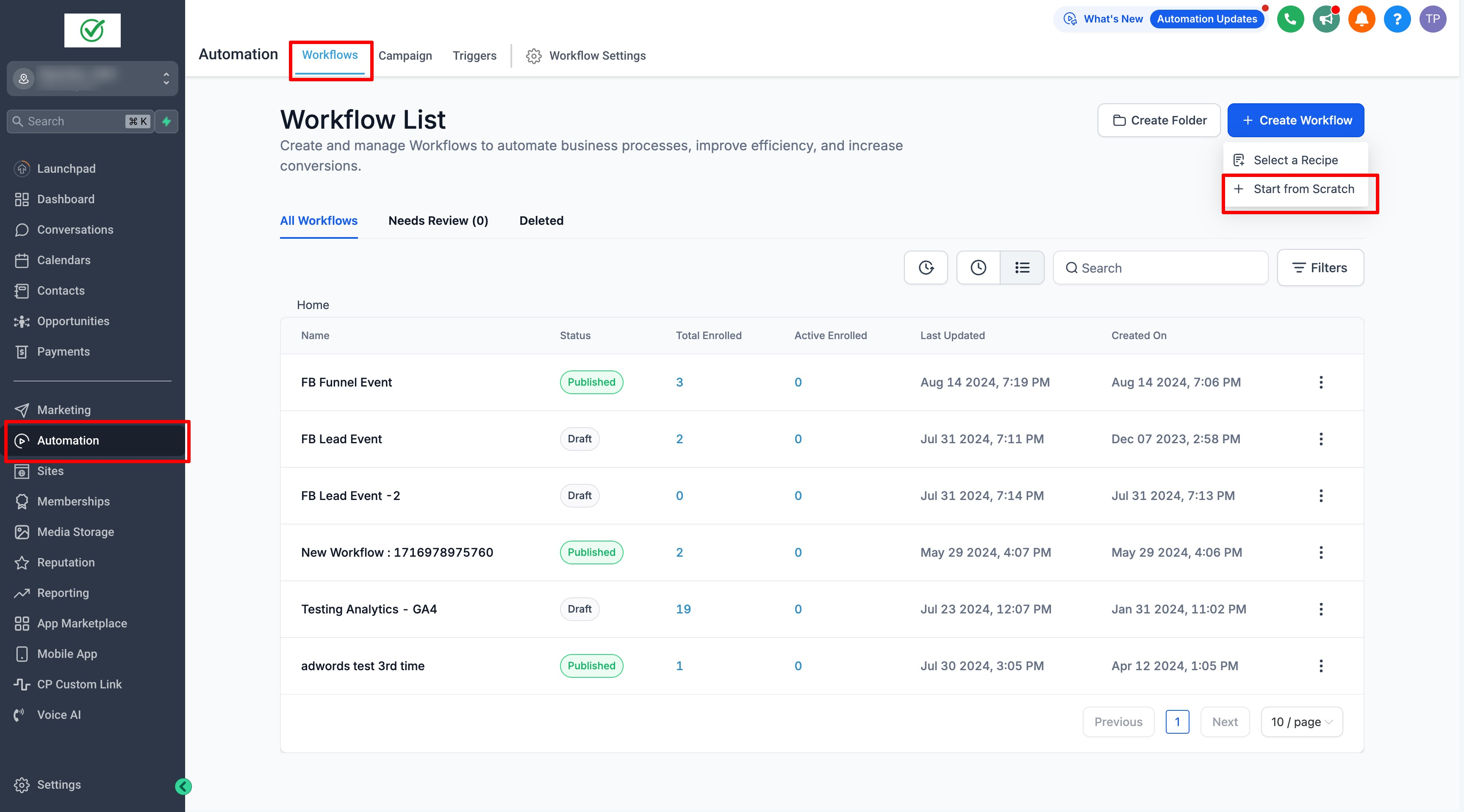Click the Create Folder button
1464x812 pixels.
pyautogui.click(x=1159, y=120)
